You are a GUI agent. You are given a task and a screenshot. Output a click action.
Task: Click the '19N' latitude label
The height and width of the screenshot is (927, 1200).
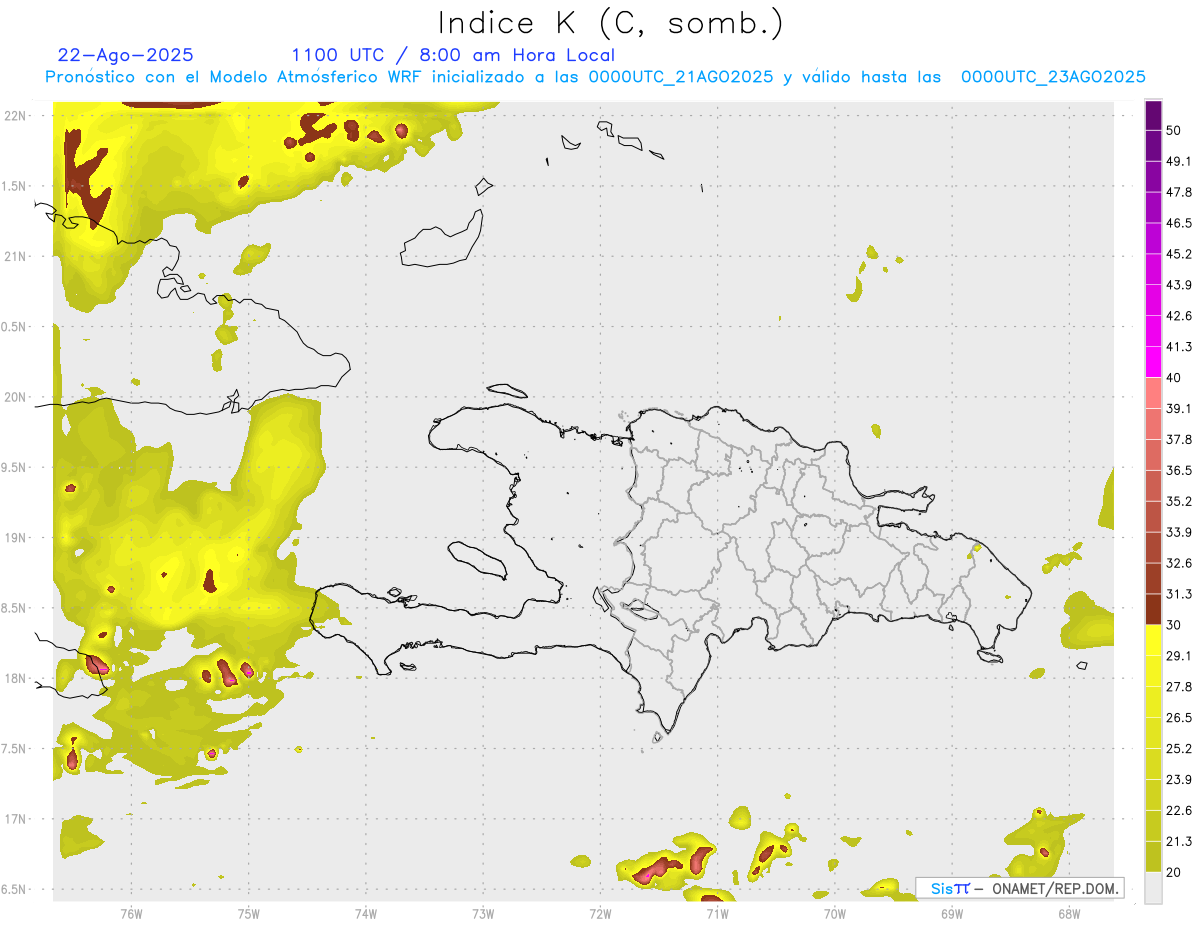point(17,537)
